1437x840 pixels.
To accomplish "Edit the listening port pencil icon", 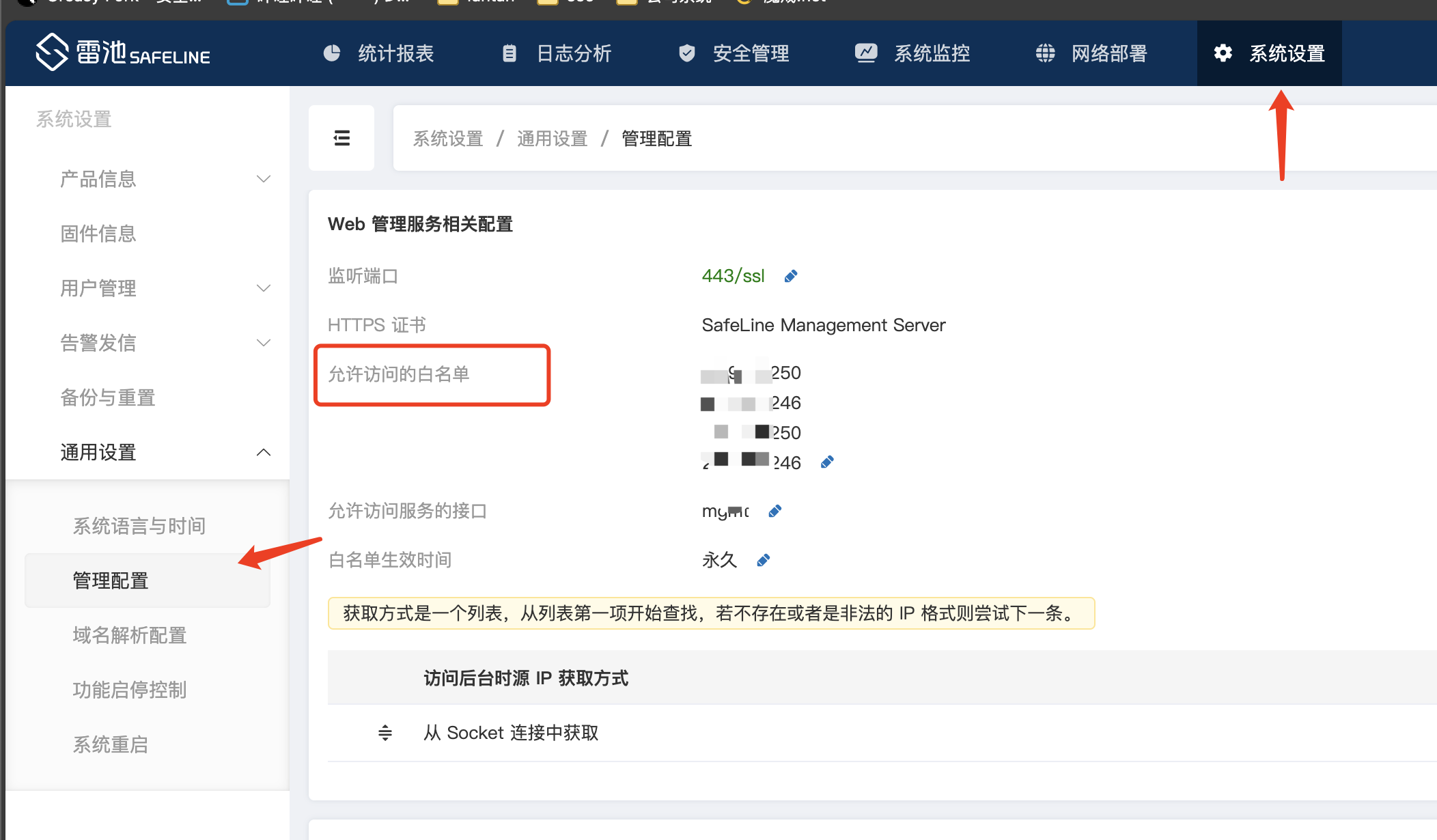I will pyautogui.click(x=791, y=276).
